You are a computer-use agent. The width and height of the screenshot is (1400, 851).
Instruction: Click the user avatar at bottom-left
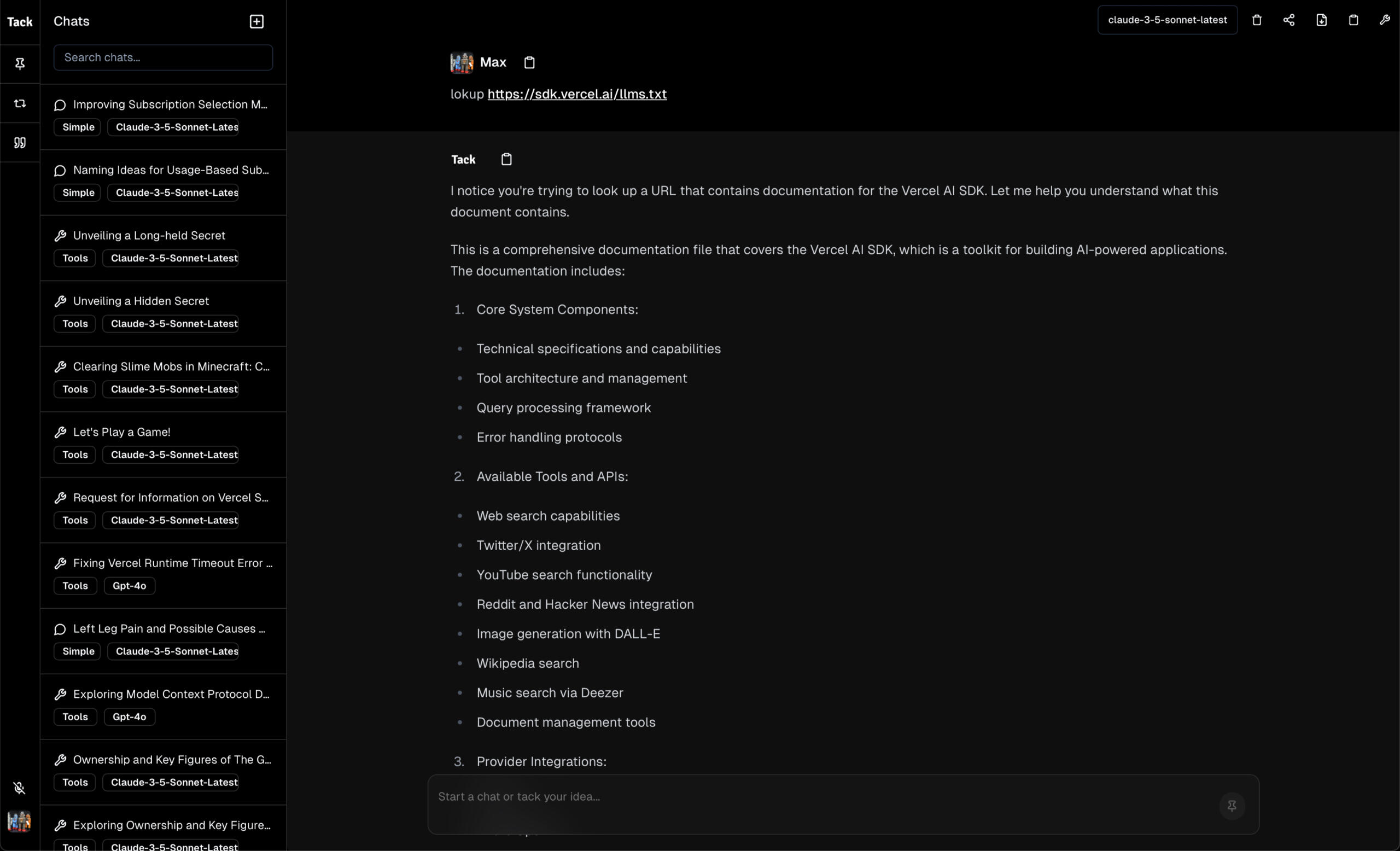coord(19,821)
